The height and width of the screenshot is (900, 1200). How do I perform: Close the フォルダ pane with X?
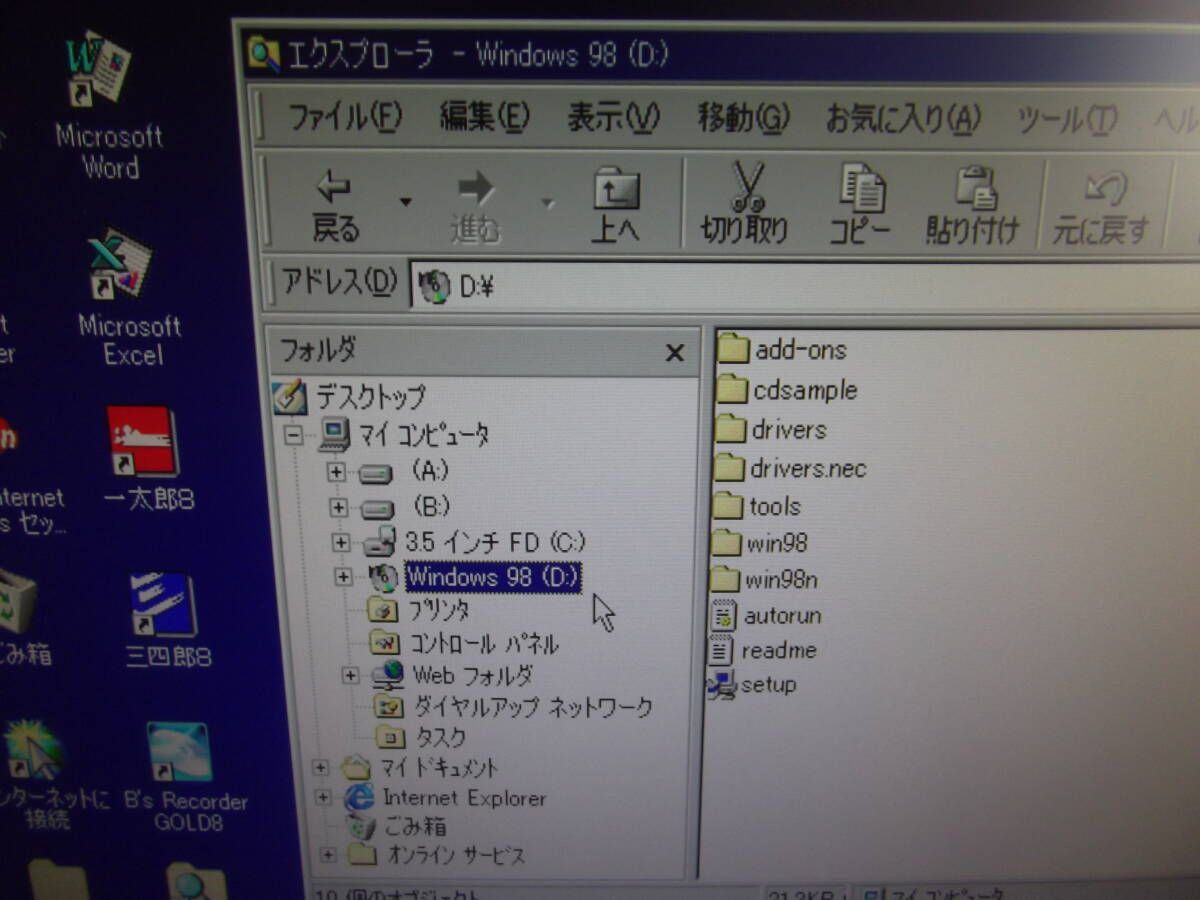[x=674, y=352]
